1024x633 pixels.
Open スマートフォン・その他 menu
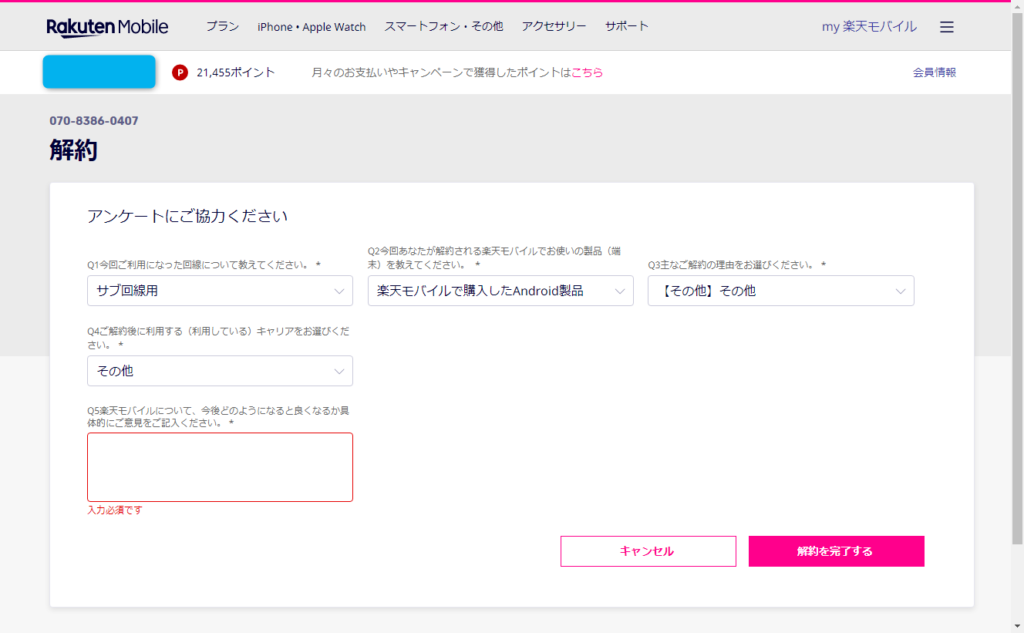[x=443, y=27]
